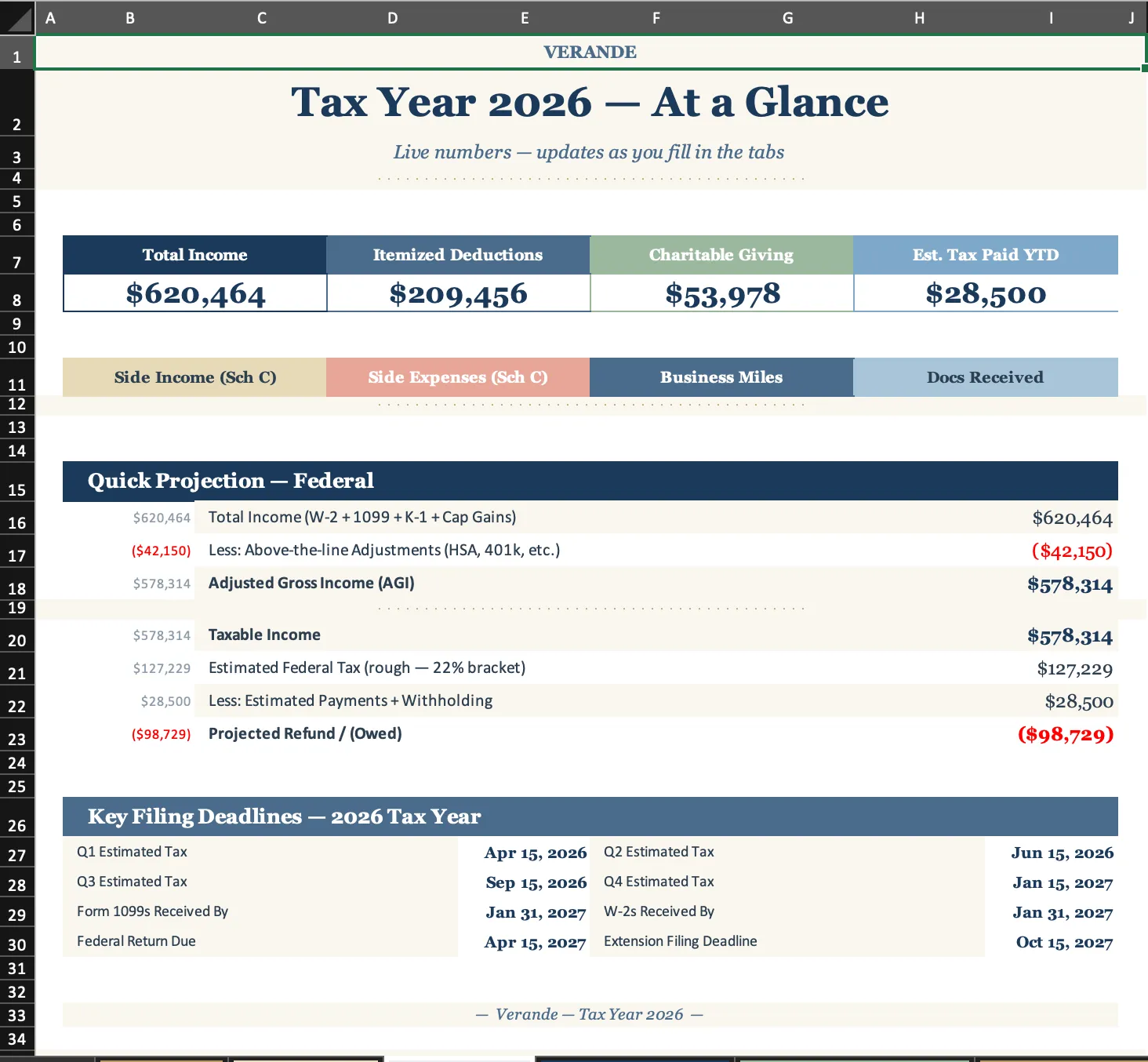Viewport: 1148px width, 1062px height.
Task: Click the $53,978 charitable value
Action: pos(722,293)
